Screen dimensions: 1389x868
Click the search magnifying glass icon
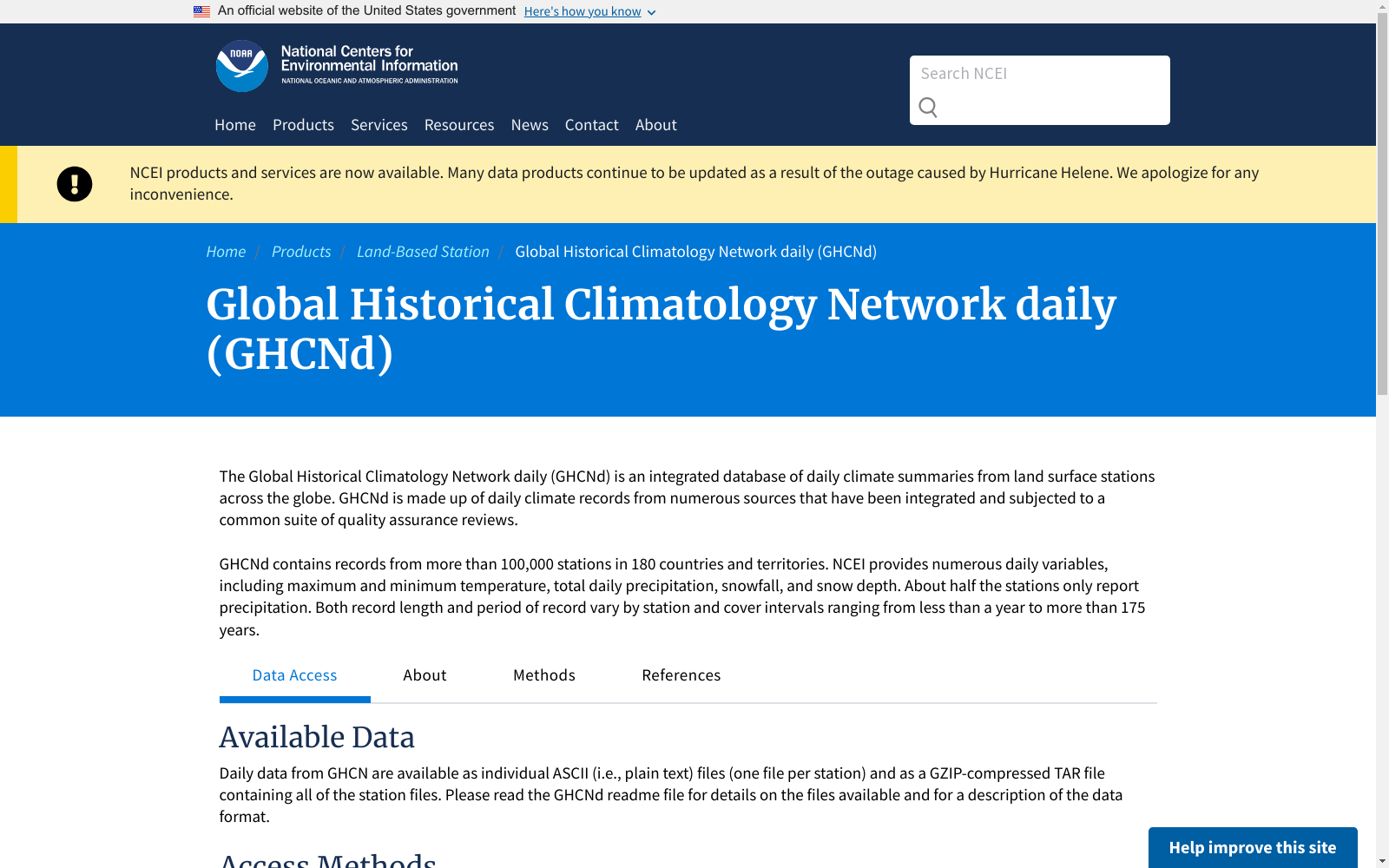tap(928, 108)
